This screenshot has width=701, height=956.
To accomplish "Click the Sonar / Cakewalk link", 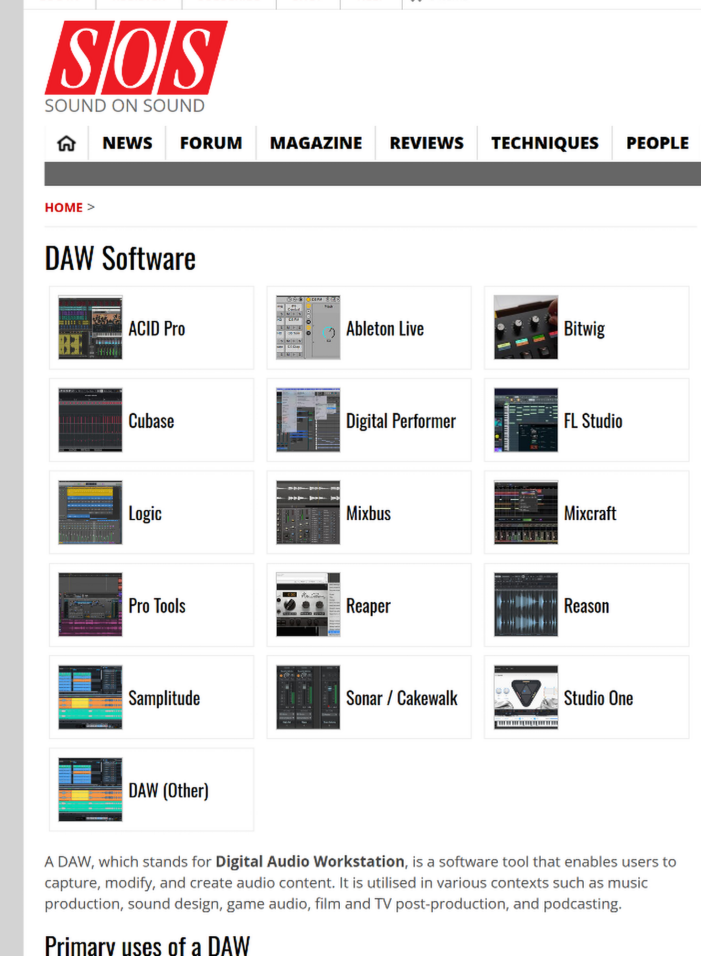I will point(402,698).
